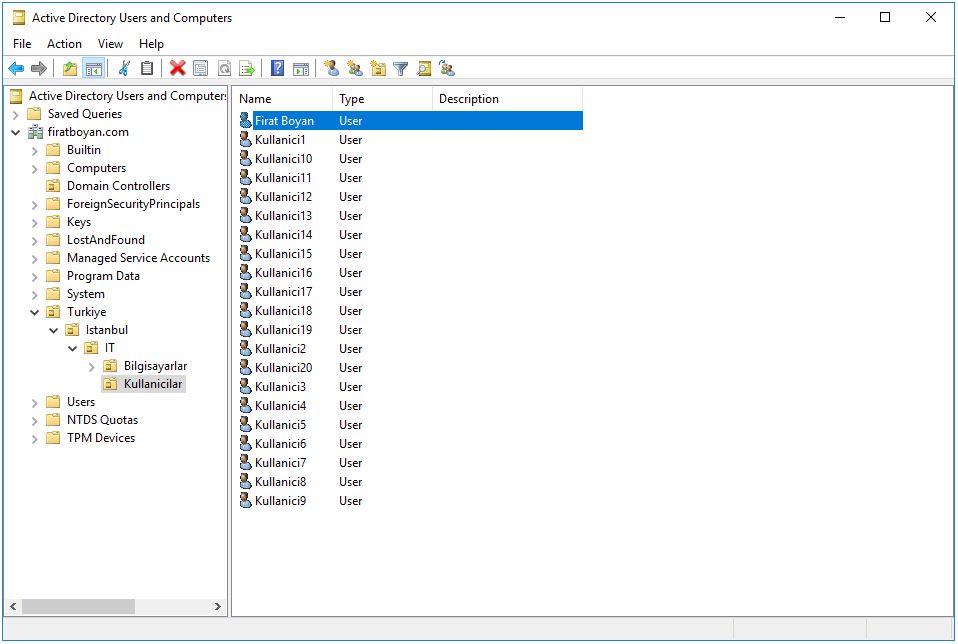The height and width of the screenshot is (644, 958).
Task: Create new organizational unit icon
Action: coord(378,68)
